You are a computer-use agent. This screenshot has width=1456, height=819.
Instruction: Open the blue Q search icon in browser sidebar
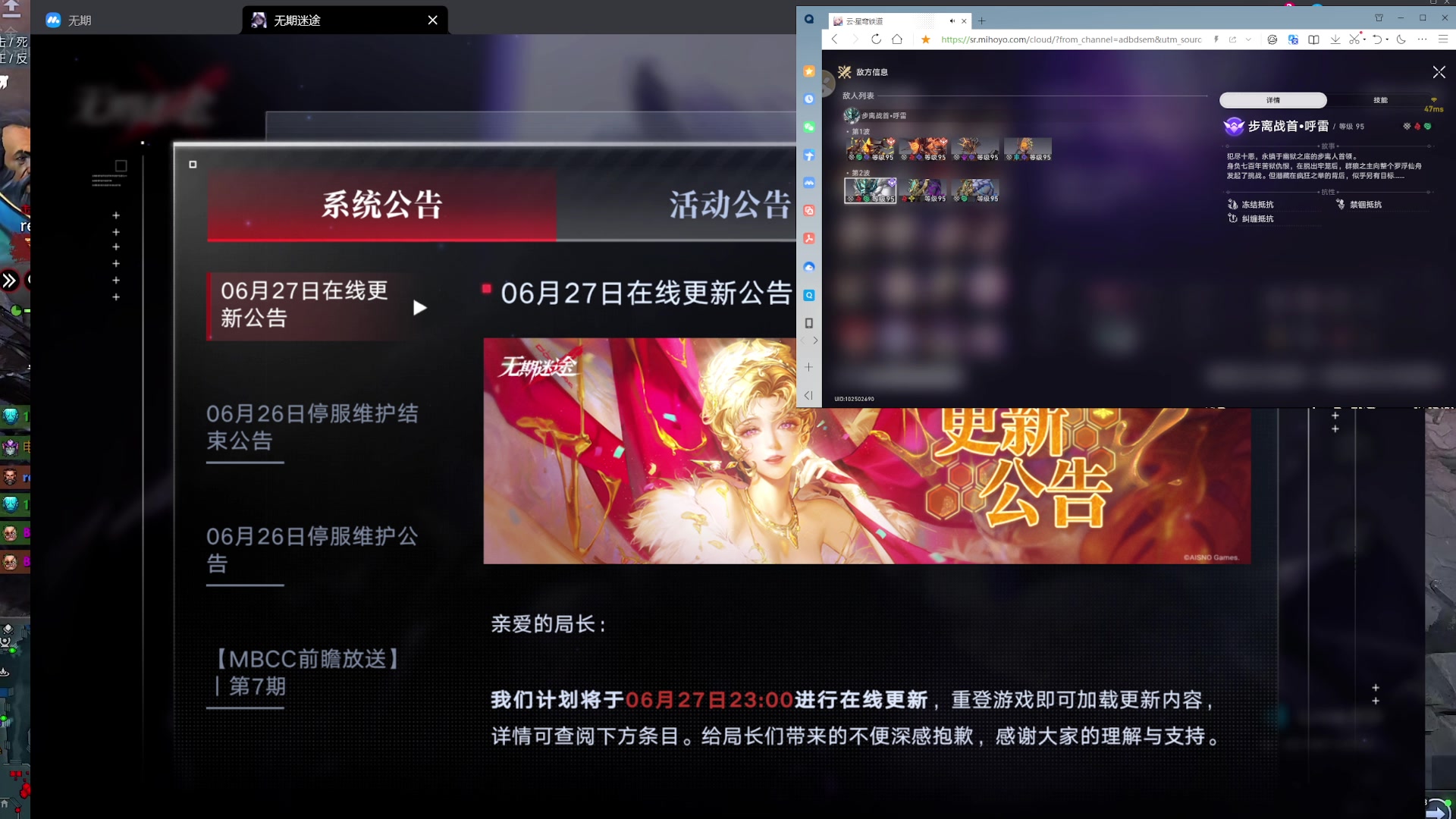(x=809, y=295)
